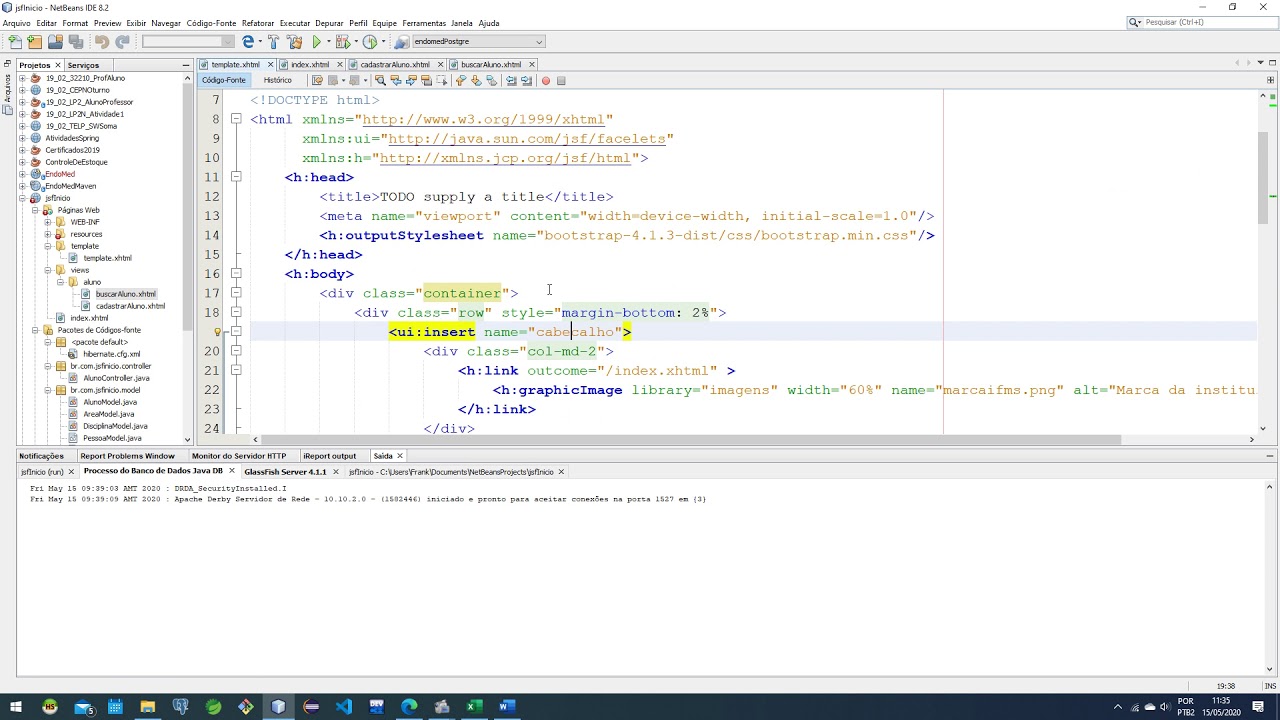This screenshot has width=1280, height=720.
Task: Click the Clean and Build icon
Action: click(294, 42)
